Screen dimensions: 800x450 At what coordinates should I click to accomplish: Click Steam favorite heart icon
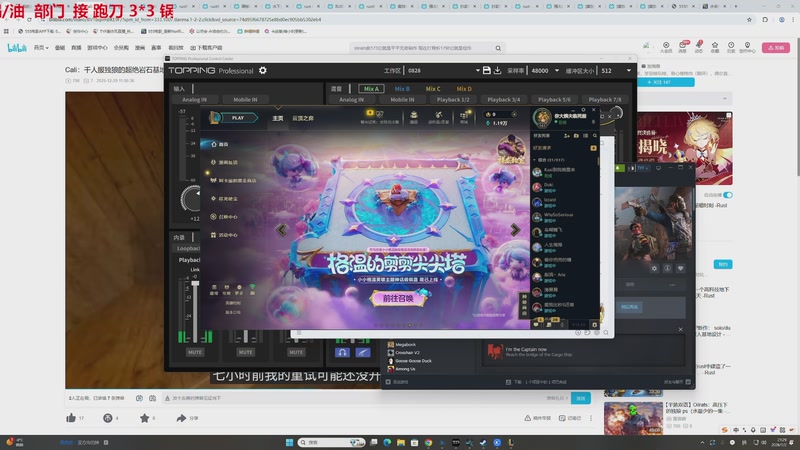point(681,268)
